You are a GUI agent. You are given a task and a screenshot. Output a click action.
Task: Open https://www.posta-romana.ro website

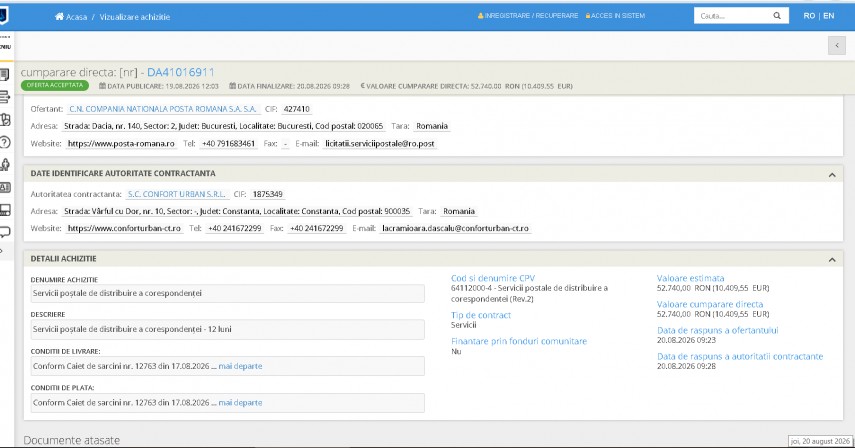121,144
